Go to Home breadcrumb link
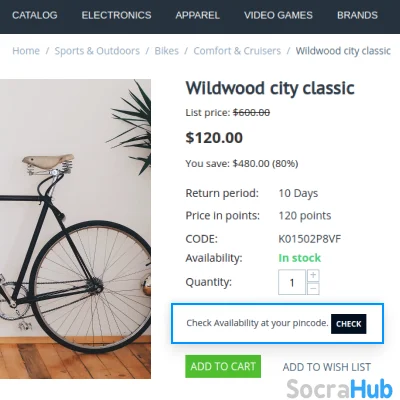 pyautogui.click(x=26, y=51)
